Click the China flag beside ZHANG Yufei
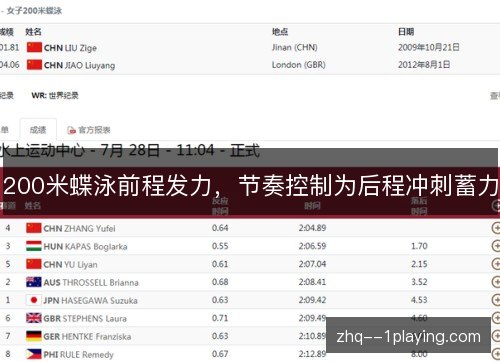The width and height of the screenshot is (500, 362). 34,228
